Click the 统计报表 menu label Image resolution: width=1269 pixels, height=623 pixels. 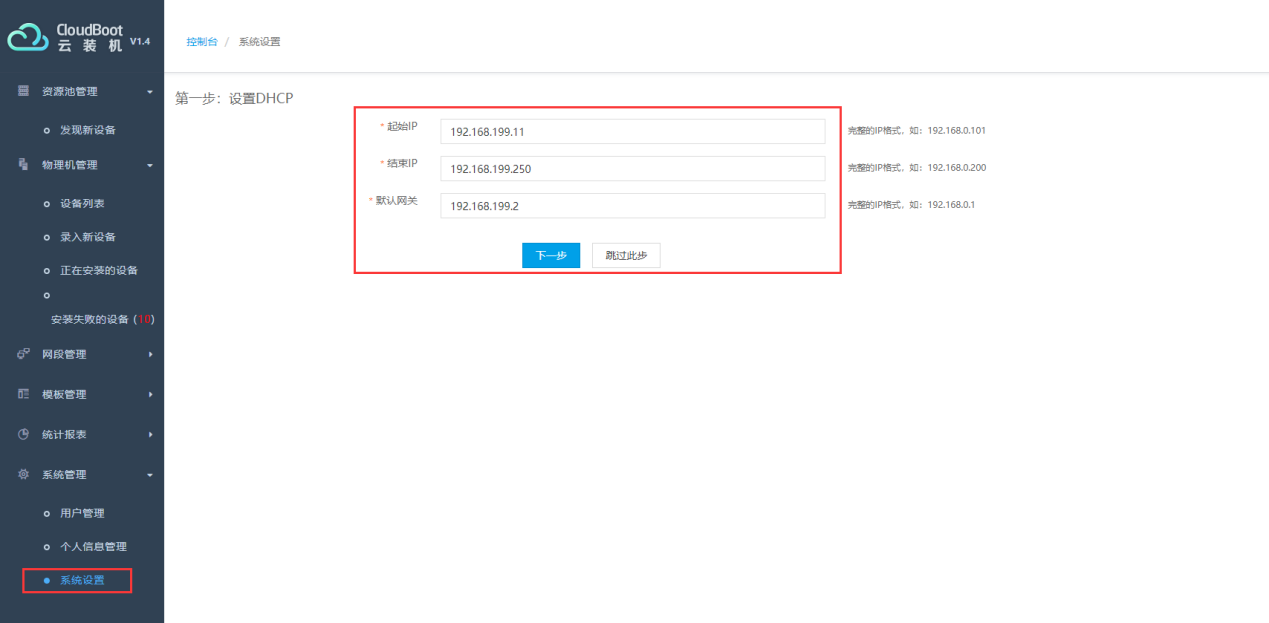(64, 434)
